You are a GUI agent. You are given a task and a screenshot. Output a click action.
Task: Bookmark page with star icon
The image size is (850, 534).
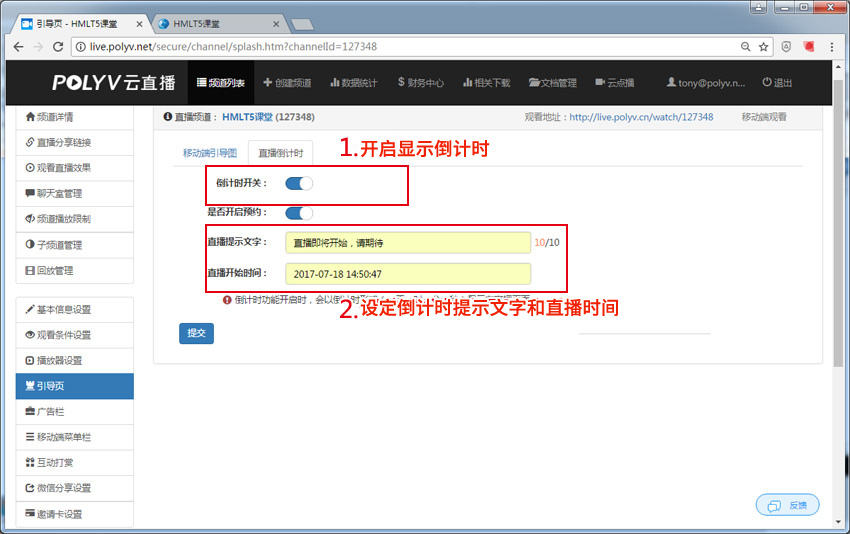(764, 47)
